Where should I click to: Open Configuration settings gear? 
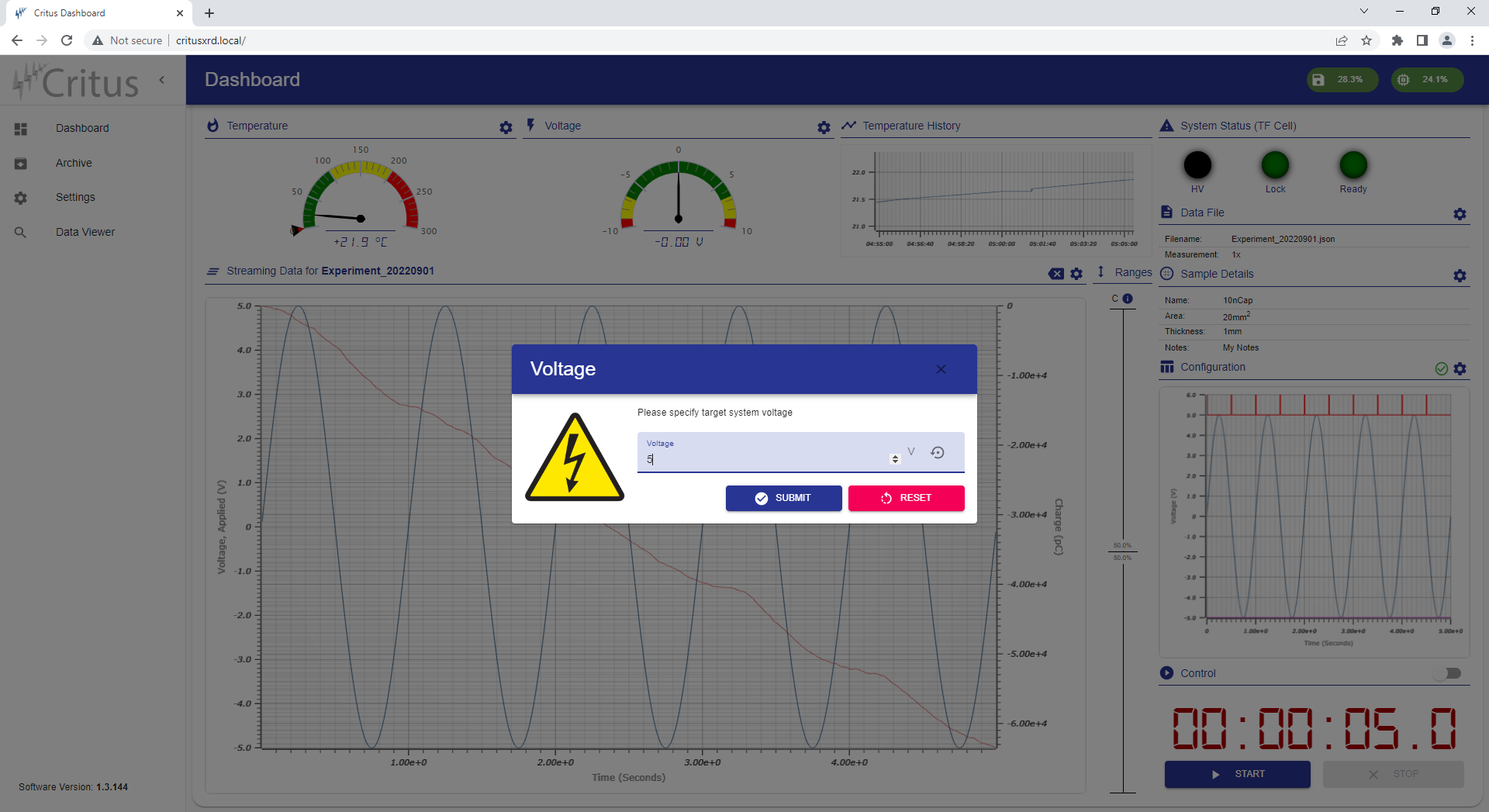(x=1460, y=369)
